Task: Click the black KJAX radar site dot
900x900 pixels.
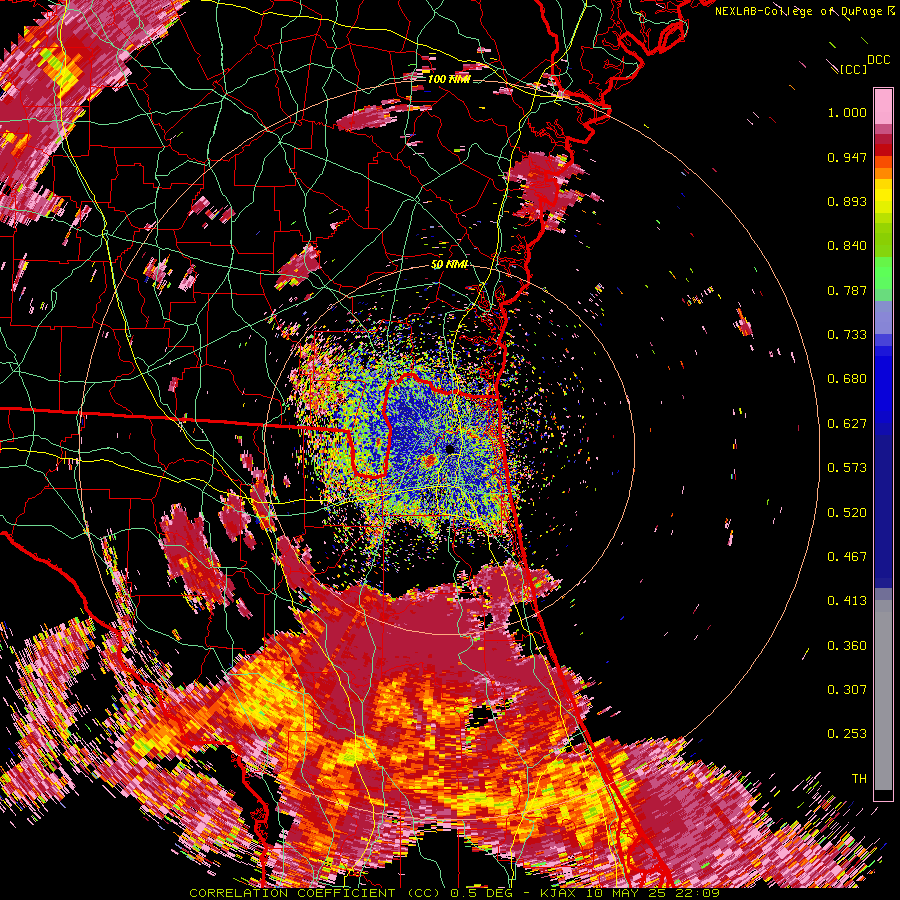Action: coord(451,449)
